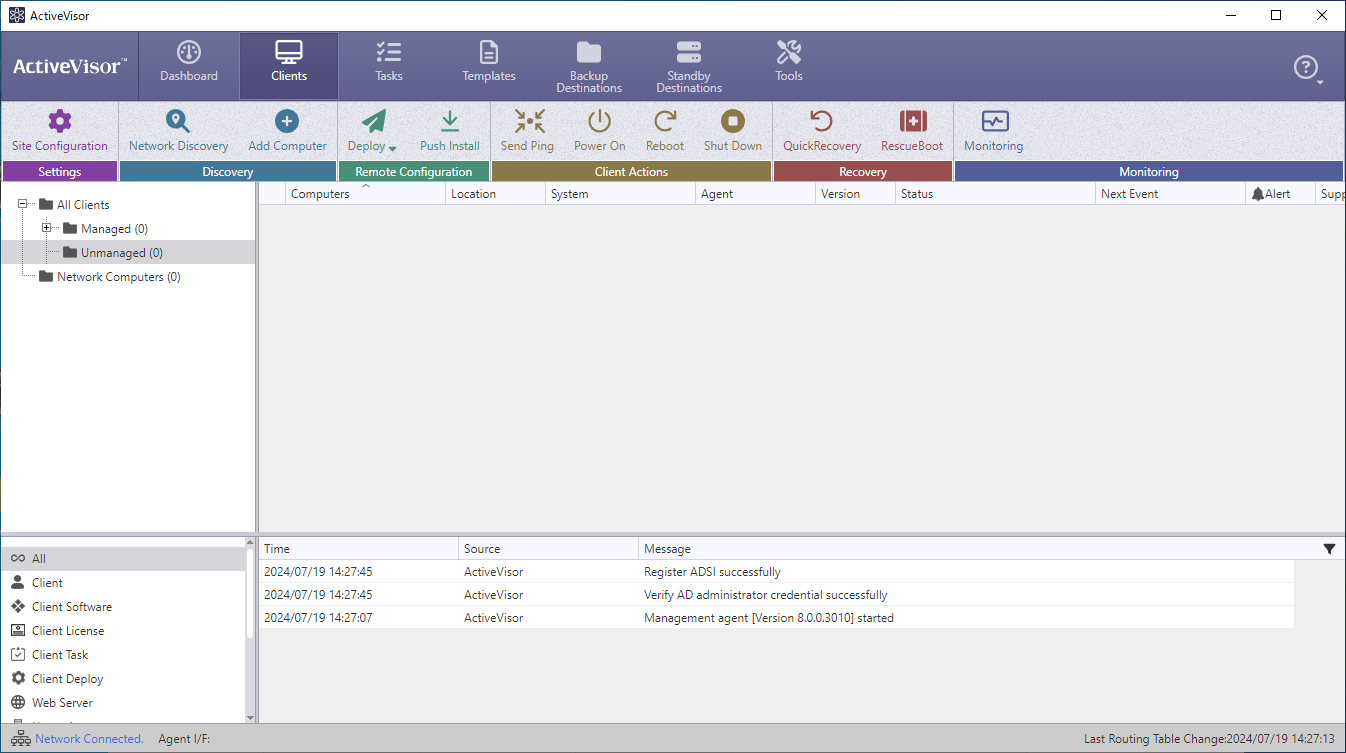
Task: Launch RescueBoot
Action: 912,131
